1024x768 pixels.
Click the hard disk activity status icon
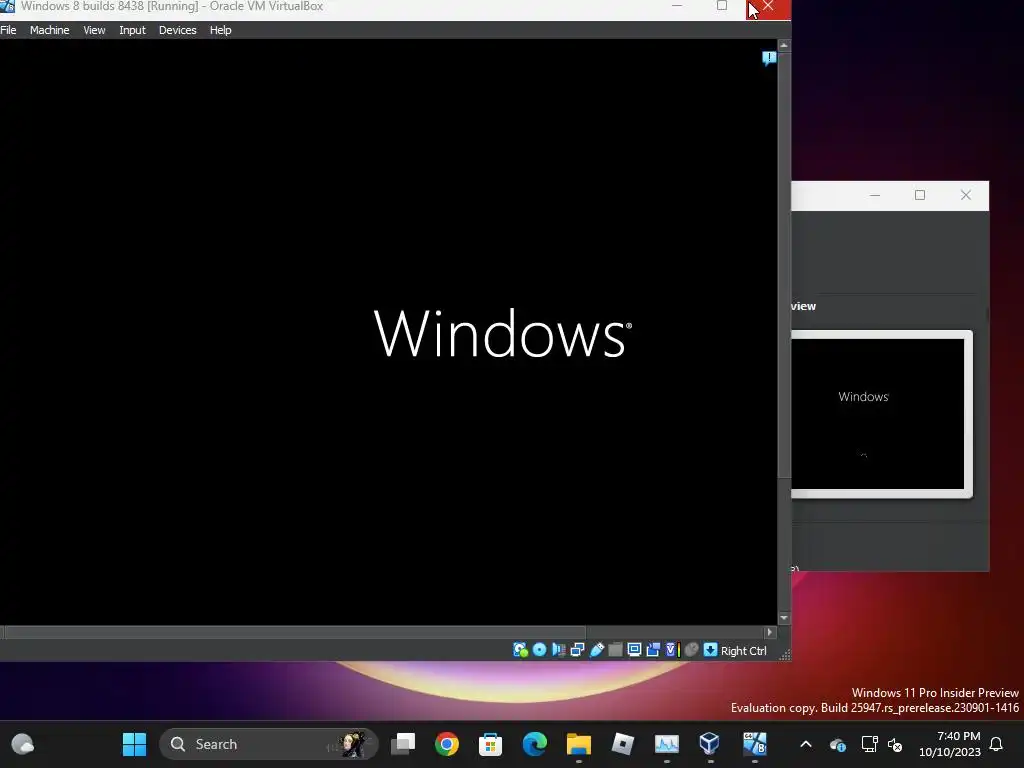[x=520, y=650]
